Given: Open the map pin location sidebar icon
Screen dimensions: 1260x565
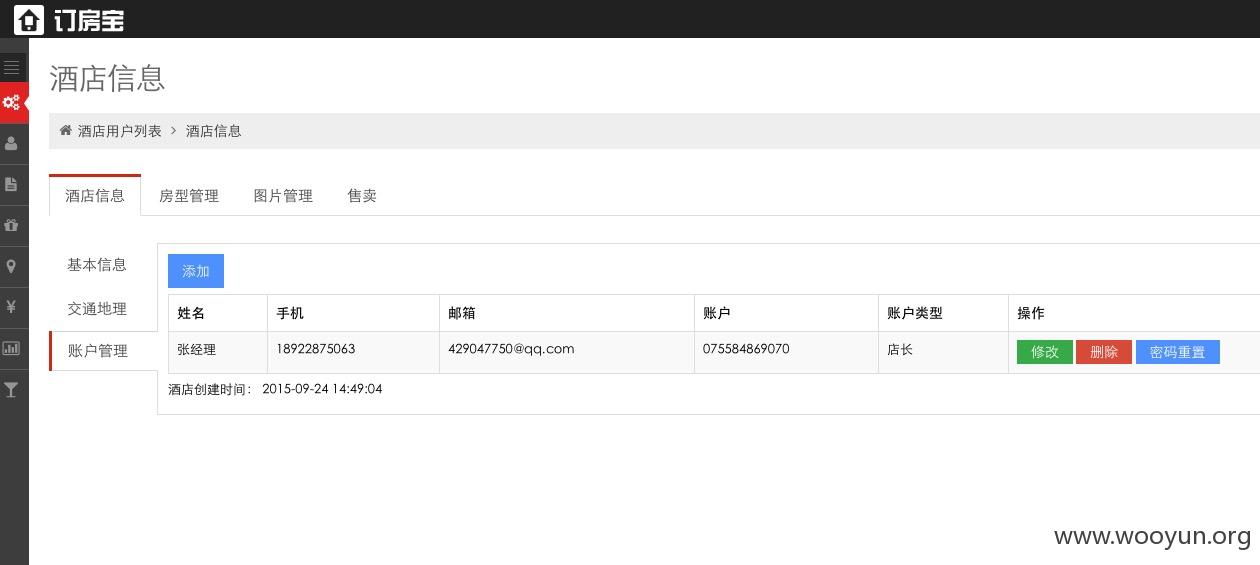Looking at the screenshot, I should coord(12,266).
